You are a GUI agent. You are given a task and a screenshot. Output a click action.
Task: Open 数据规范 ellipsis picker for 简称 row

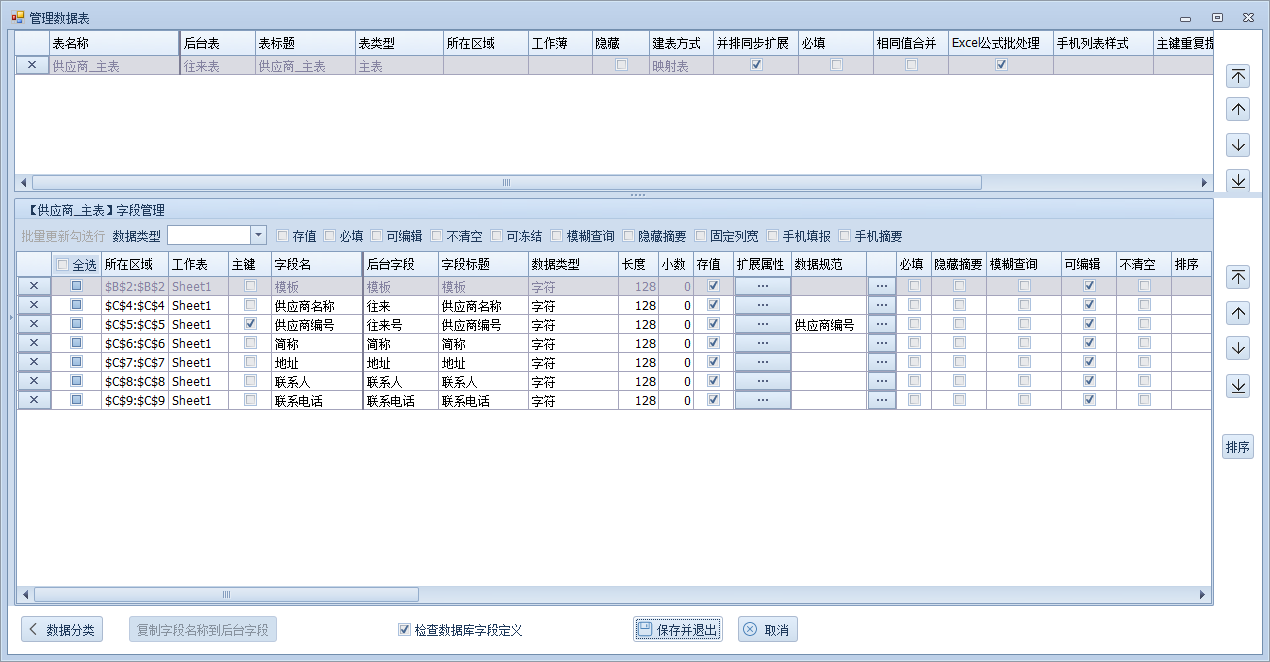881,343
